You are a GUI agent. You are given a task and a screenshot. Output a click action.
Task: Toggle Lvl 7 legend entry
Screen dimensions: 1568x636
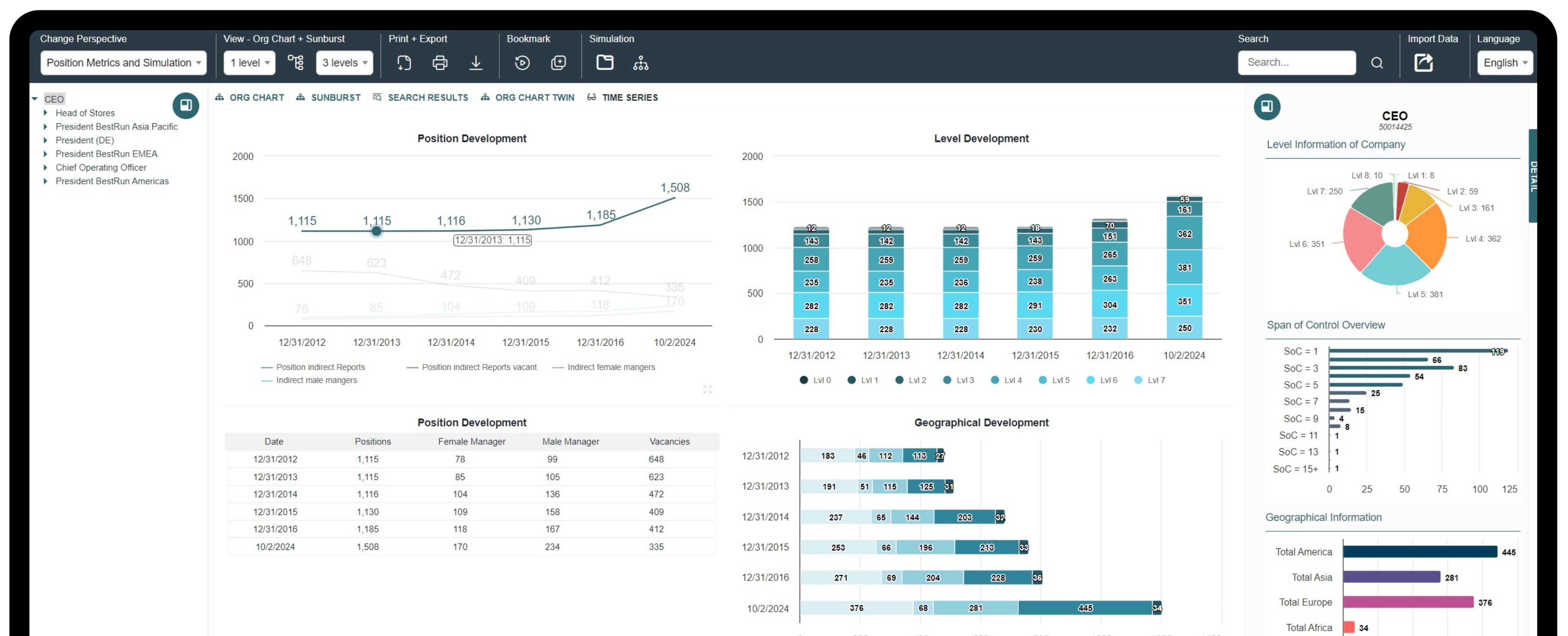1149,380
